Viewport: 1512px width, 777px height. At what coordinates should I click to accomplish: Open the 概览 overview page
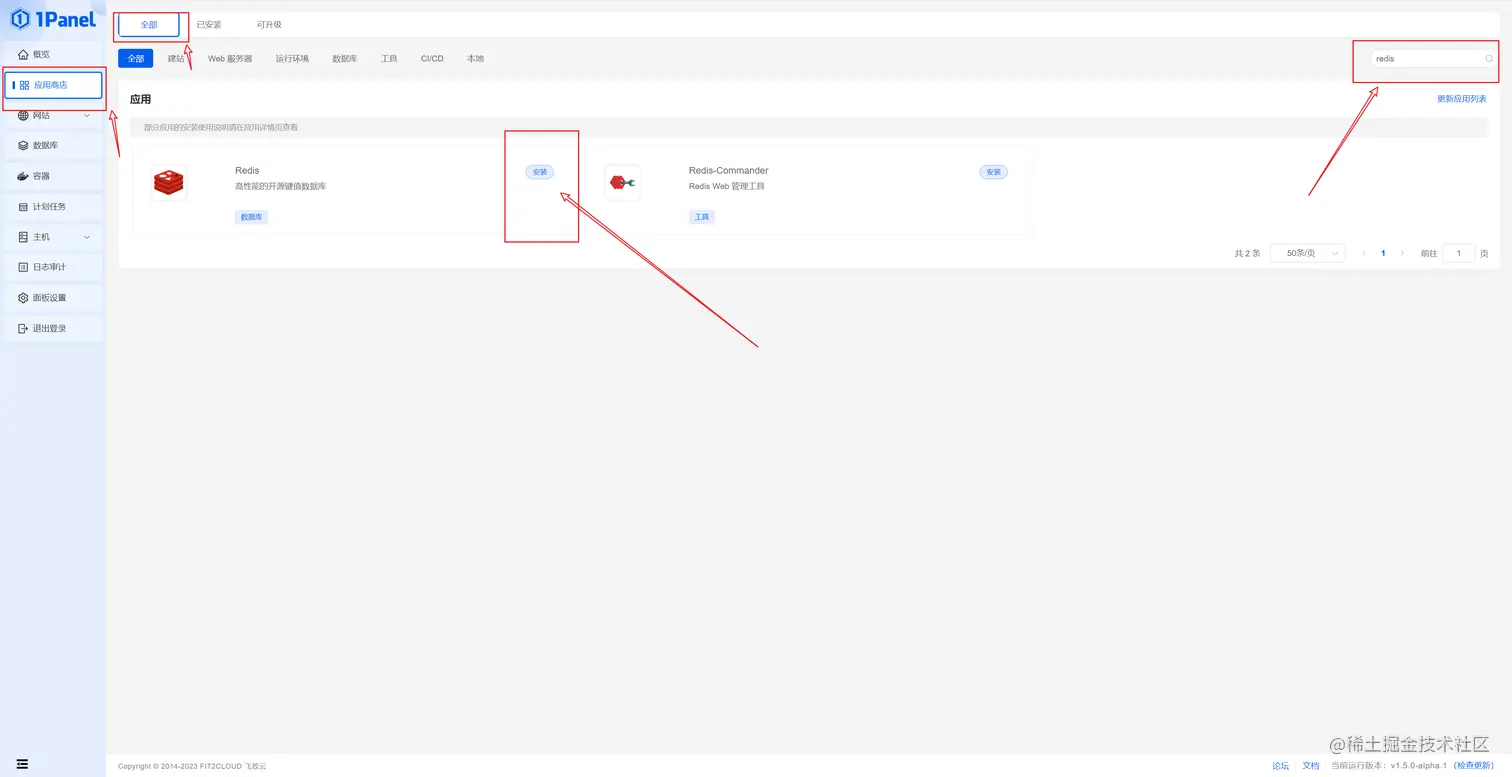(53, 54)
